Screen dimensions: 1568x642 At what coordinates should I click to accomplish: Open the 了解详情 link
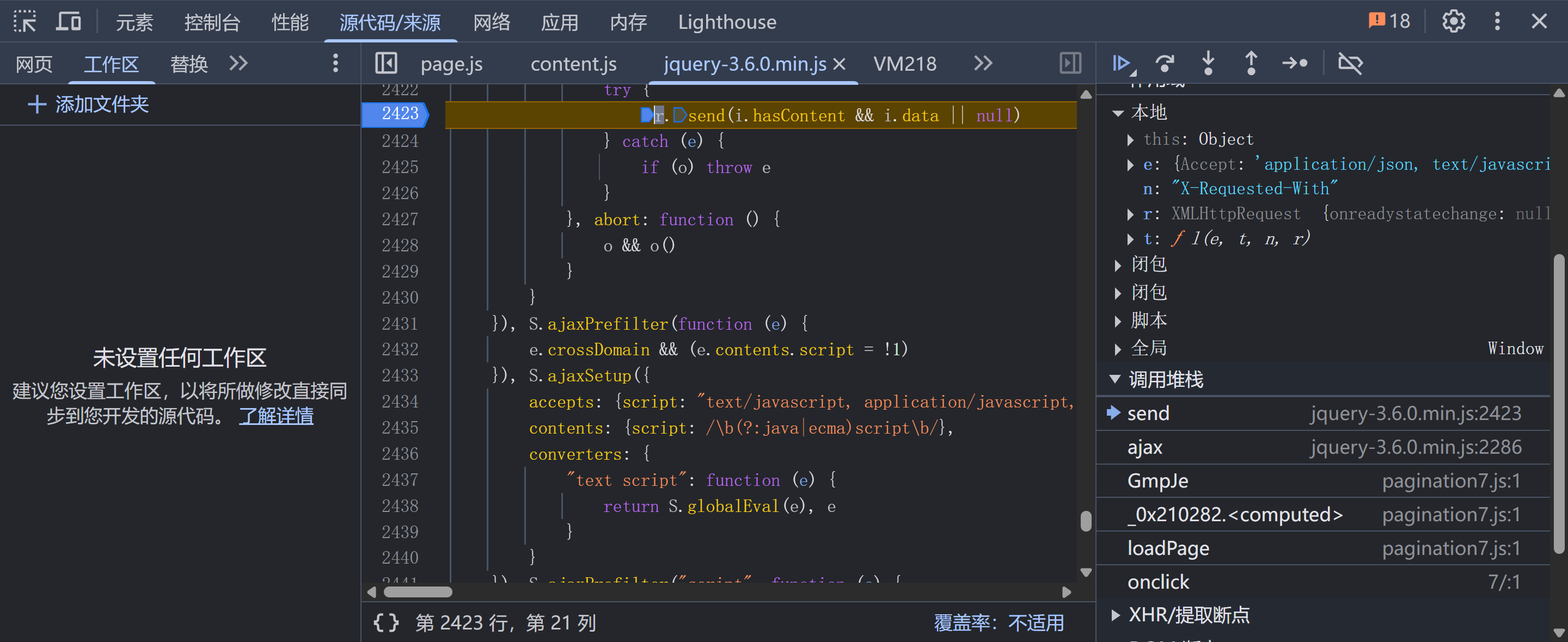(x=275, y=416)
